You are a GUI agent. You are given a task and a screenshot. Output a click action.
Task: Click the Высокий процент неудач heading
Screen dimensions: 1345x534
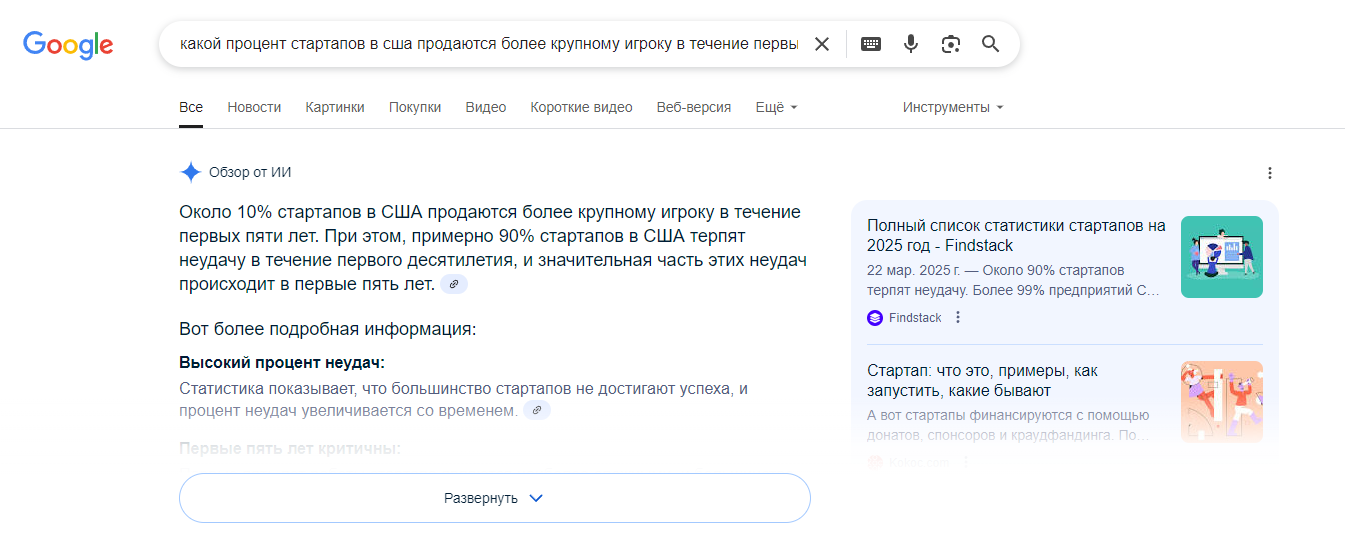click(282, 362)
